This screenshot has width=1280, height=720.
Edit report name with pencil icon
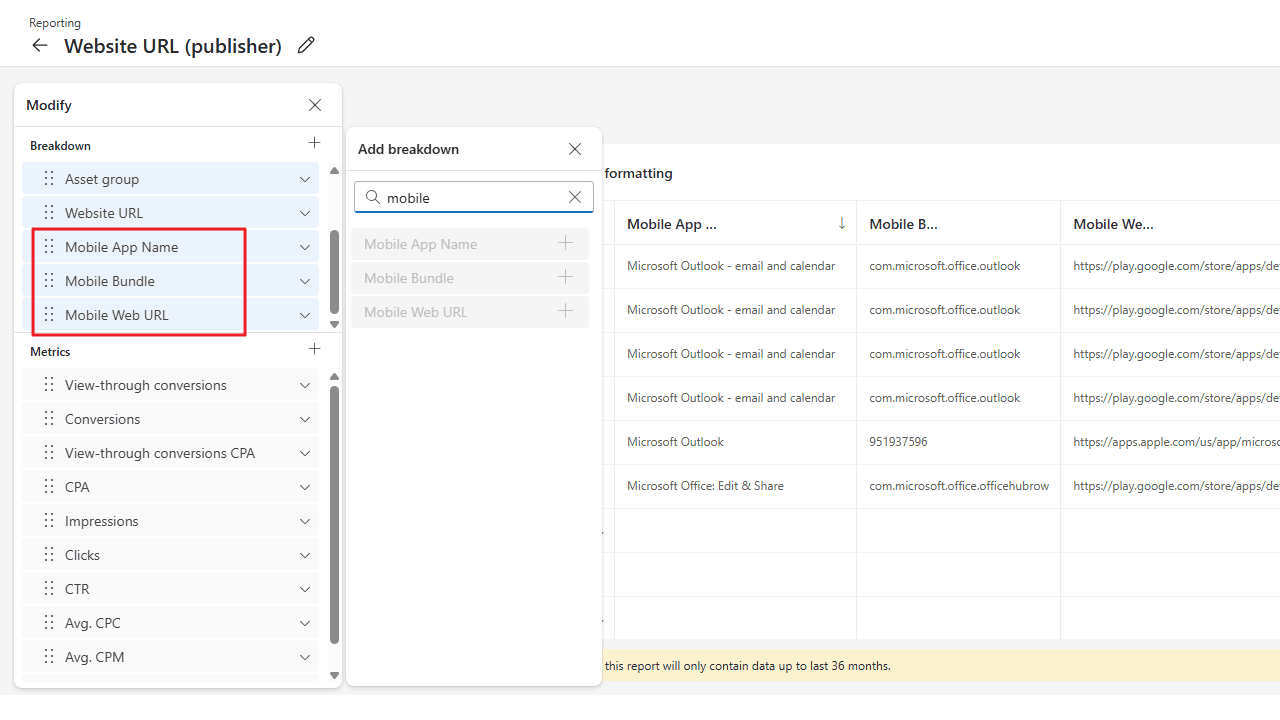coord(306,45)
